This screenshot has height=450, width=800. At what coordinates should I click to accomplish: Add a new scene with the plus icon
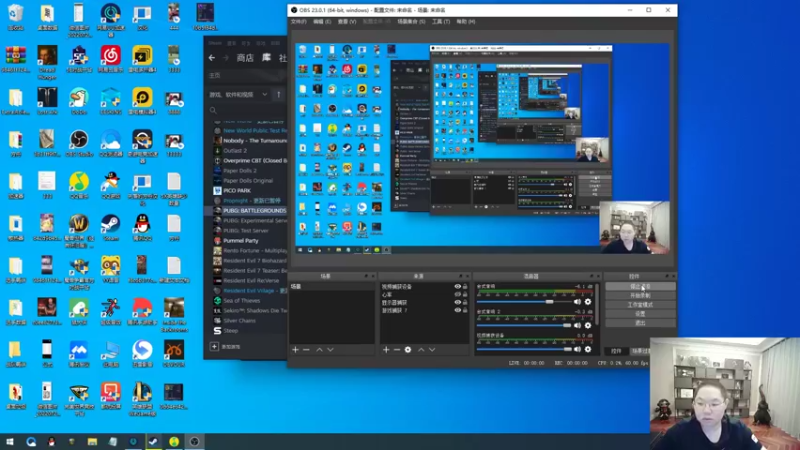[x=295, y=349]
